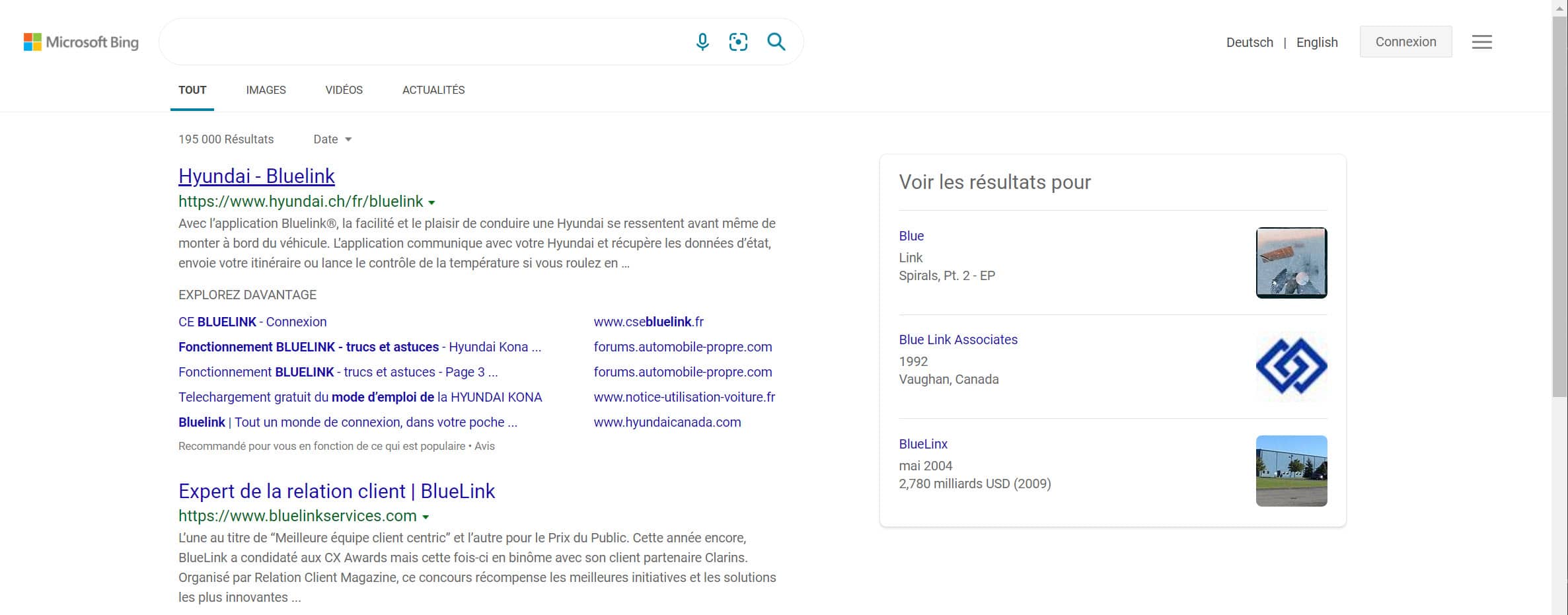Expand arrow next to bluelinkservices.com URL
Image resolution: width=1568 pixels, height=615 pixels.
426,517
